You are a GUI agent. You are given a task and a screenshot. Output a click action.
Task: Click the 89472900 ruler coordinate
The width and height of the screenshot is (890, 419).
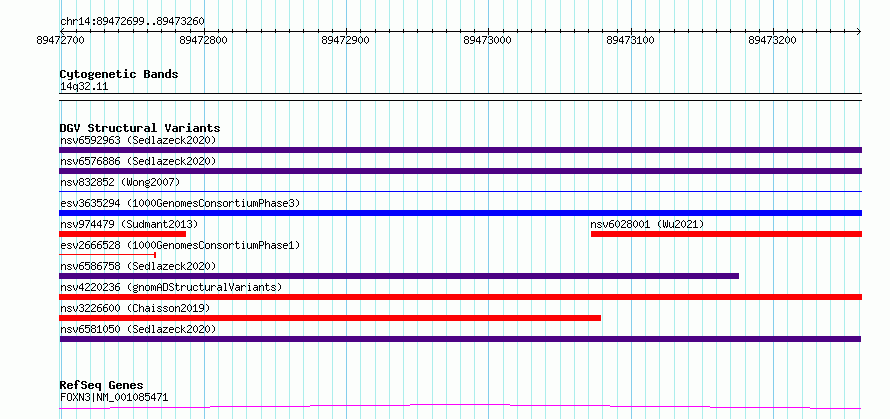[345, 40]
